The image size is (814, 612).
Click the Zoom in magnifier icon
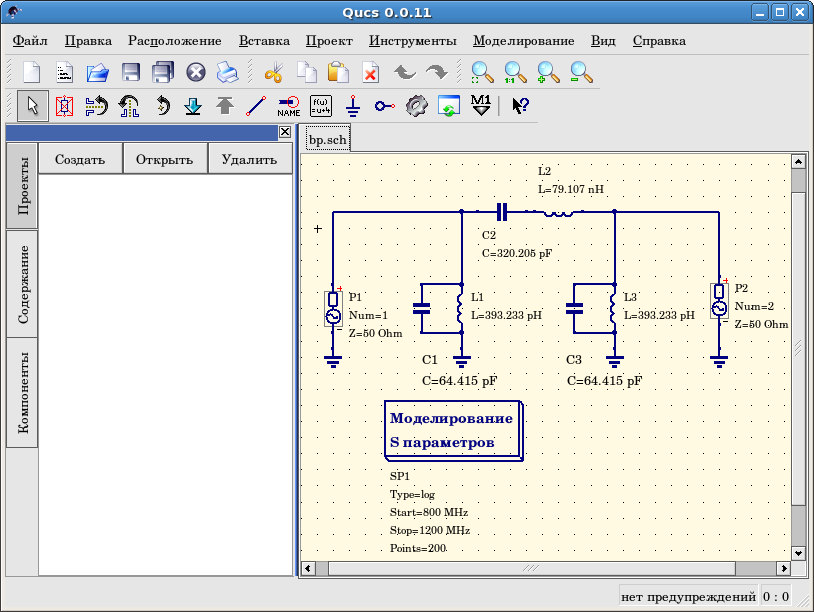point(549,72)
